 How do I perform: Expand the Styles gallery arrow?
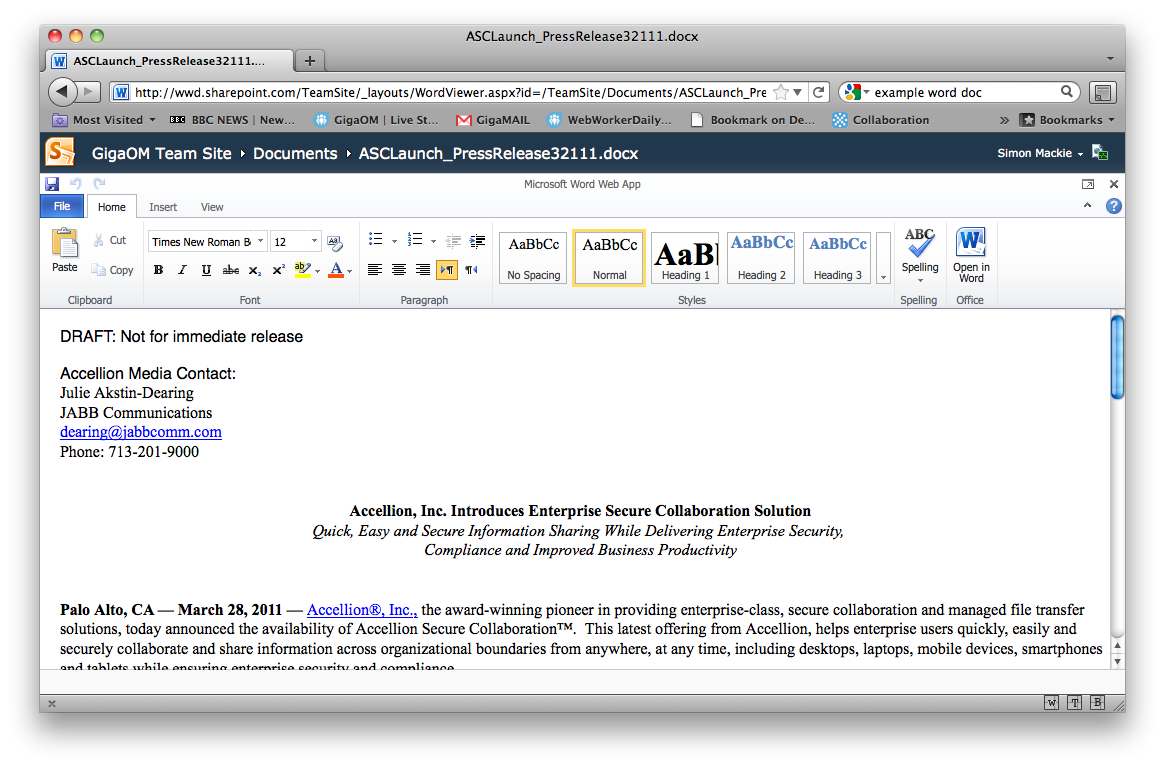click(883, 276)
